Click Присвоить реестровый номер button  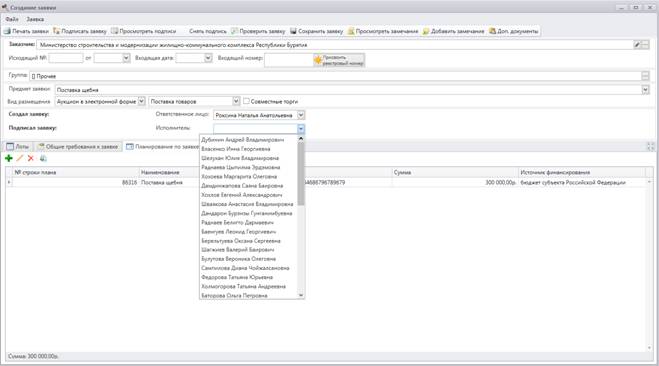click(339, 60)
